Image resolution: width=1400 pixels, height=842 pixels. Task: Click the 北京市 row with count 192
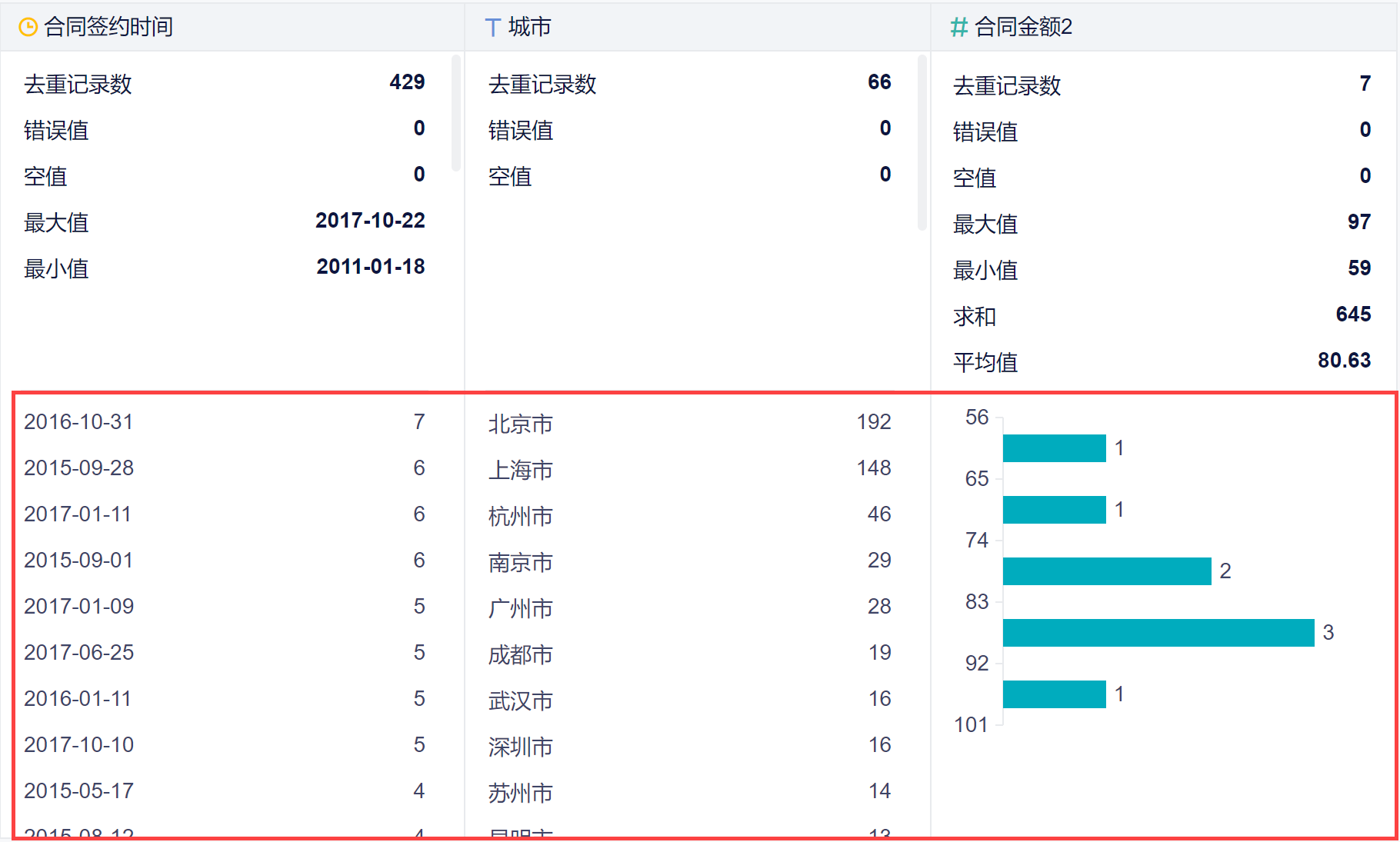tap(689, 422)
